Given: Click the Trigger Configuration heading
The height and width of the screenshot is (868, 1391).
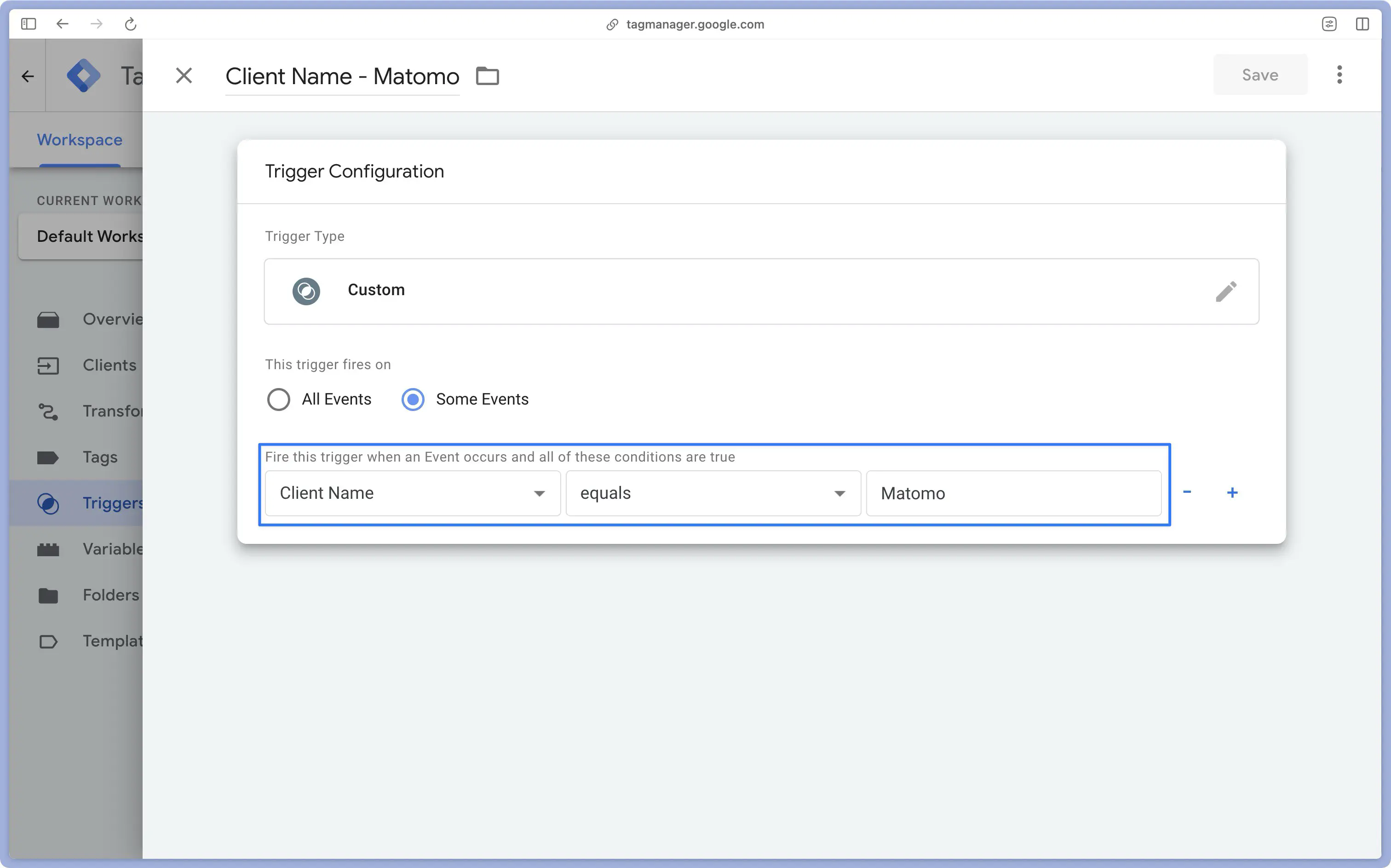Looking at the screenshot, I should click(x=354, y=171).
